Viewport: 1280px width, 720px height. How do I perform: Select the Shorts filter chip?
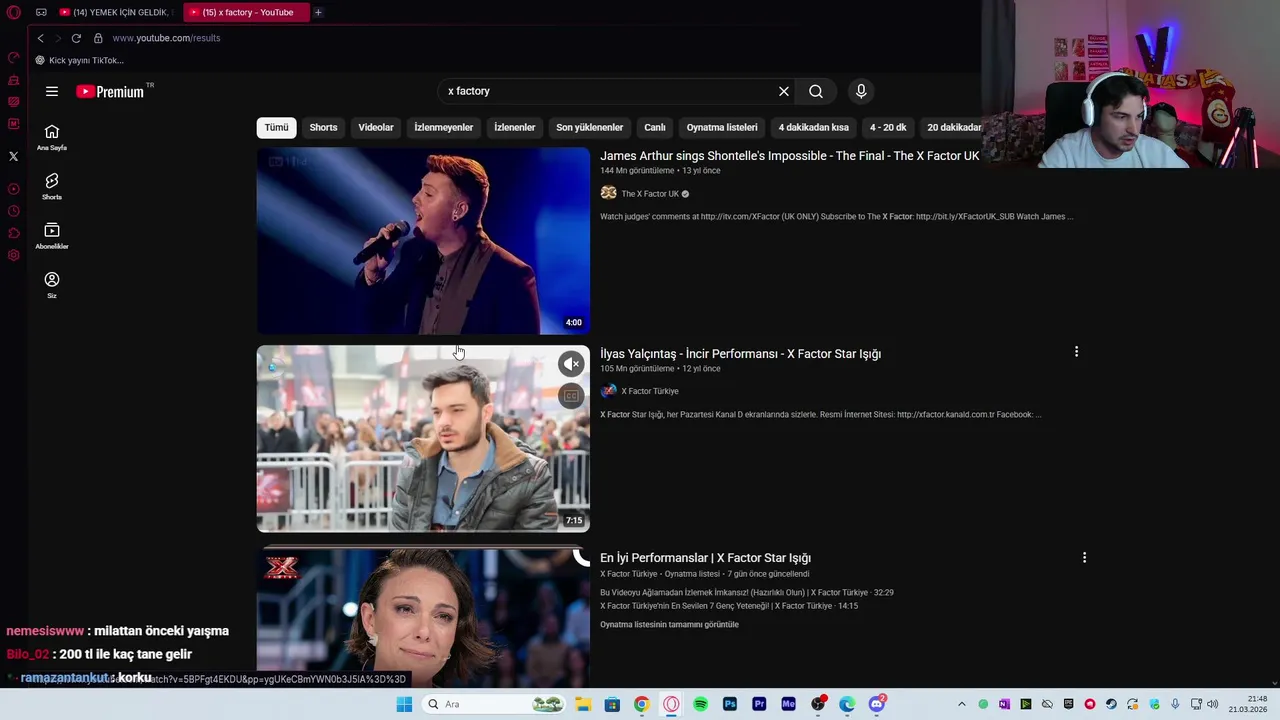tap(323, 127)
